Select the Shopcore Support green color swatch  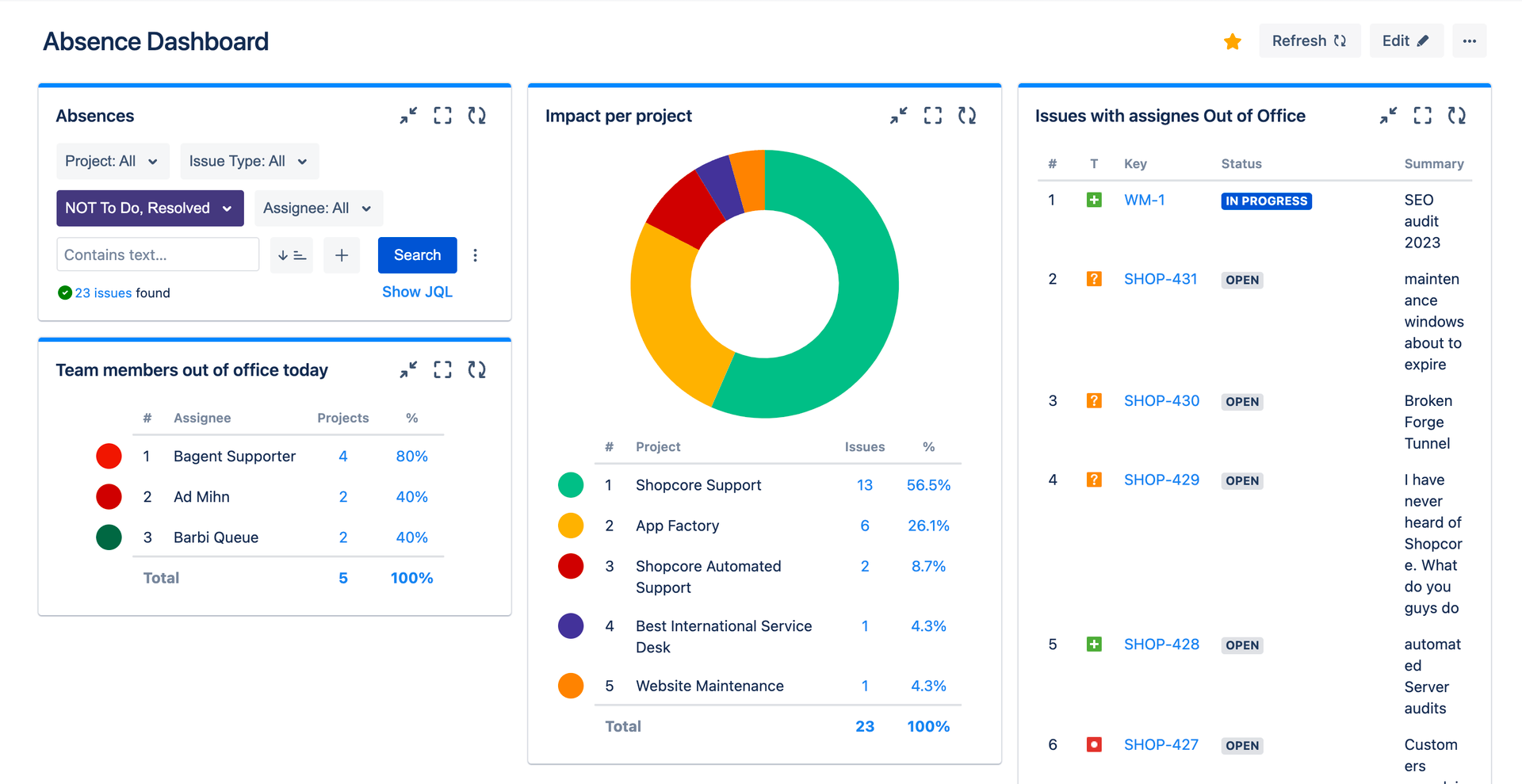[570, 484]
